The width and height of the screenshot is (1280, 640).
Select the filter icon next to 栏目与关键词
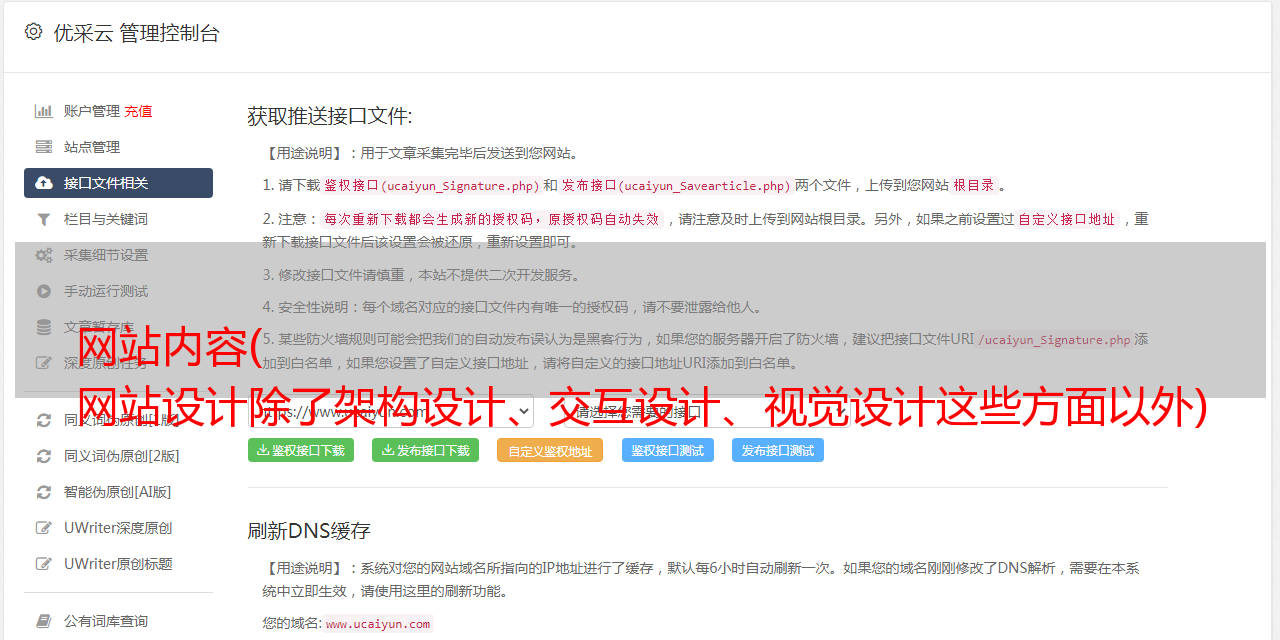44,219
